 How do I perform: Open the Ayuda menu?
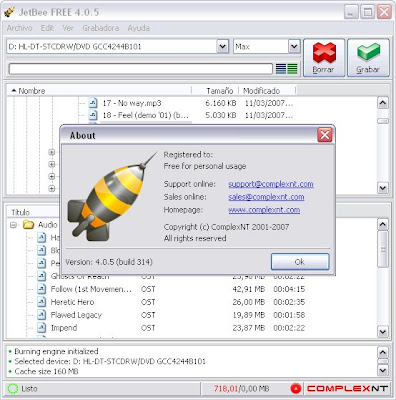coord(139,28)
